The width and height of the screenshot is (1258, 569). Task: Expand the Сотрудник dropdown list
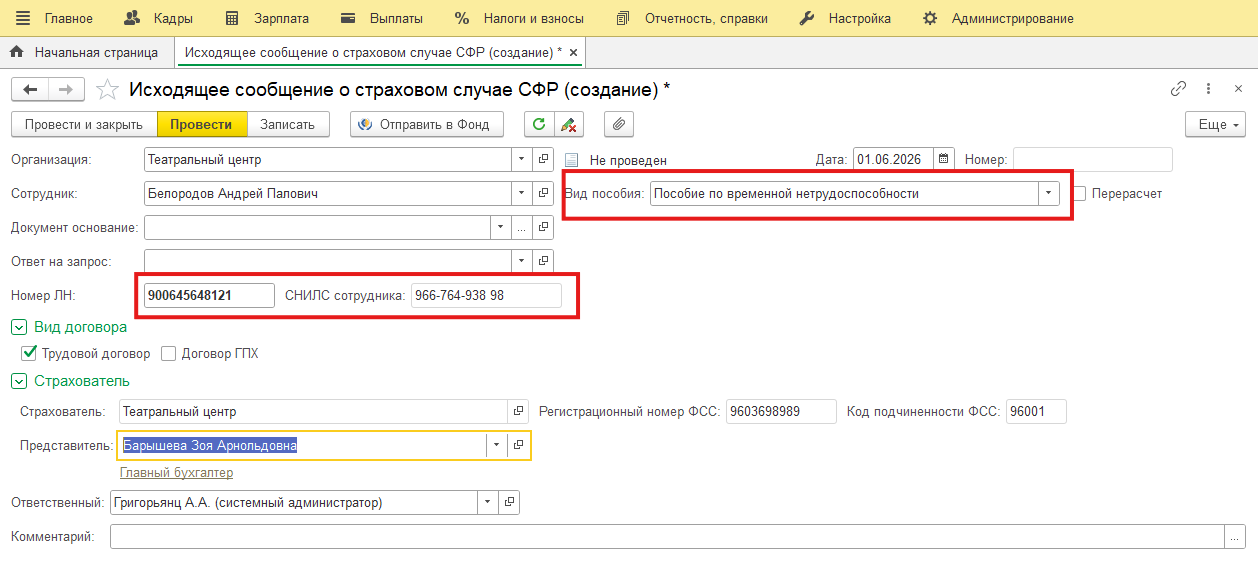tap(522, 193)
